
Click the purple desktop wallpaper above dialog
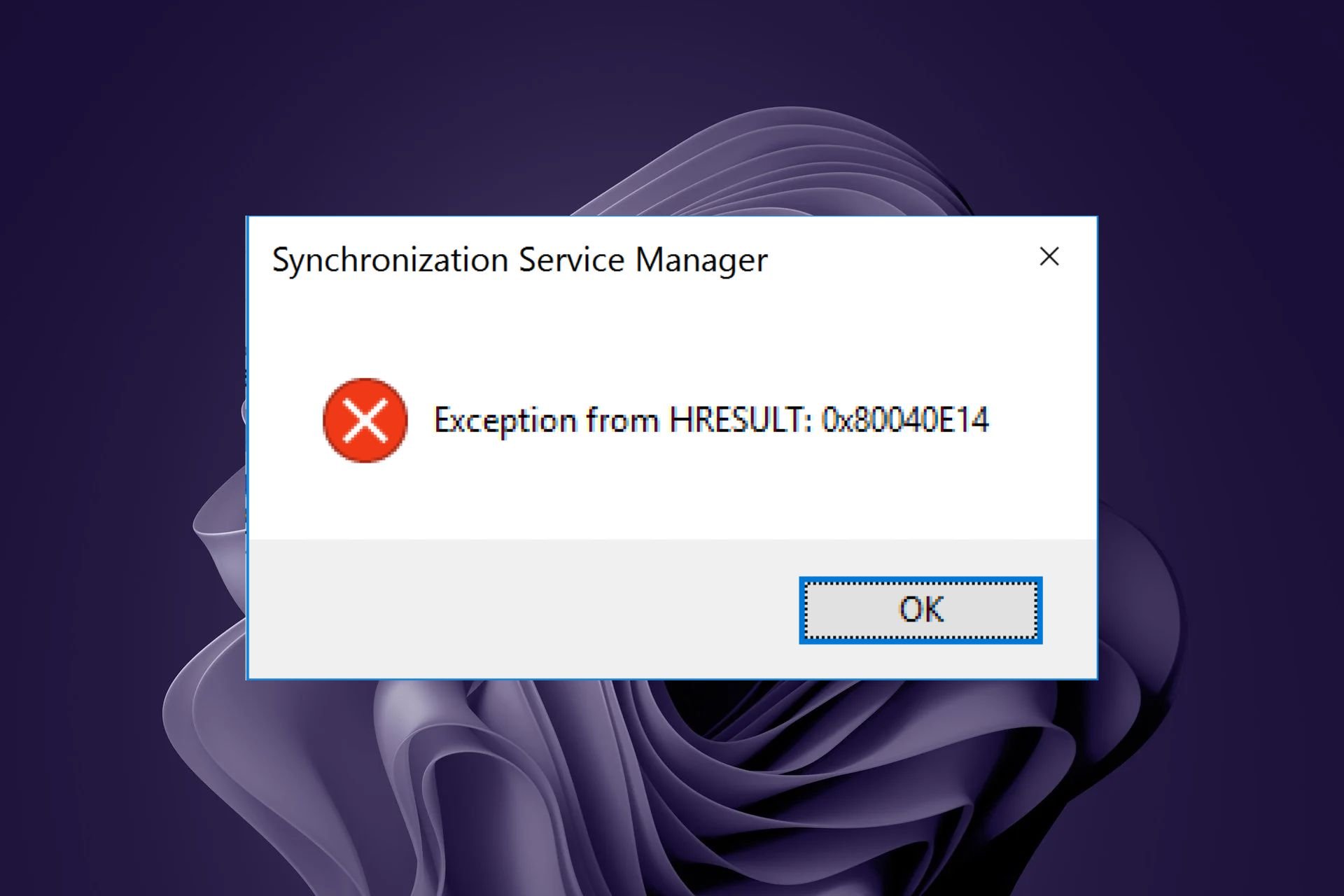(672, 105)
